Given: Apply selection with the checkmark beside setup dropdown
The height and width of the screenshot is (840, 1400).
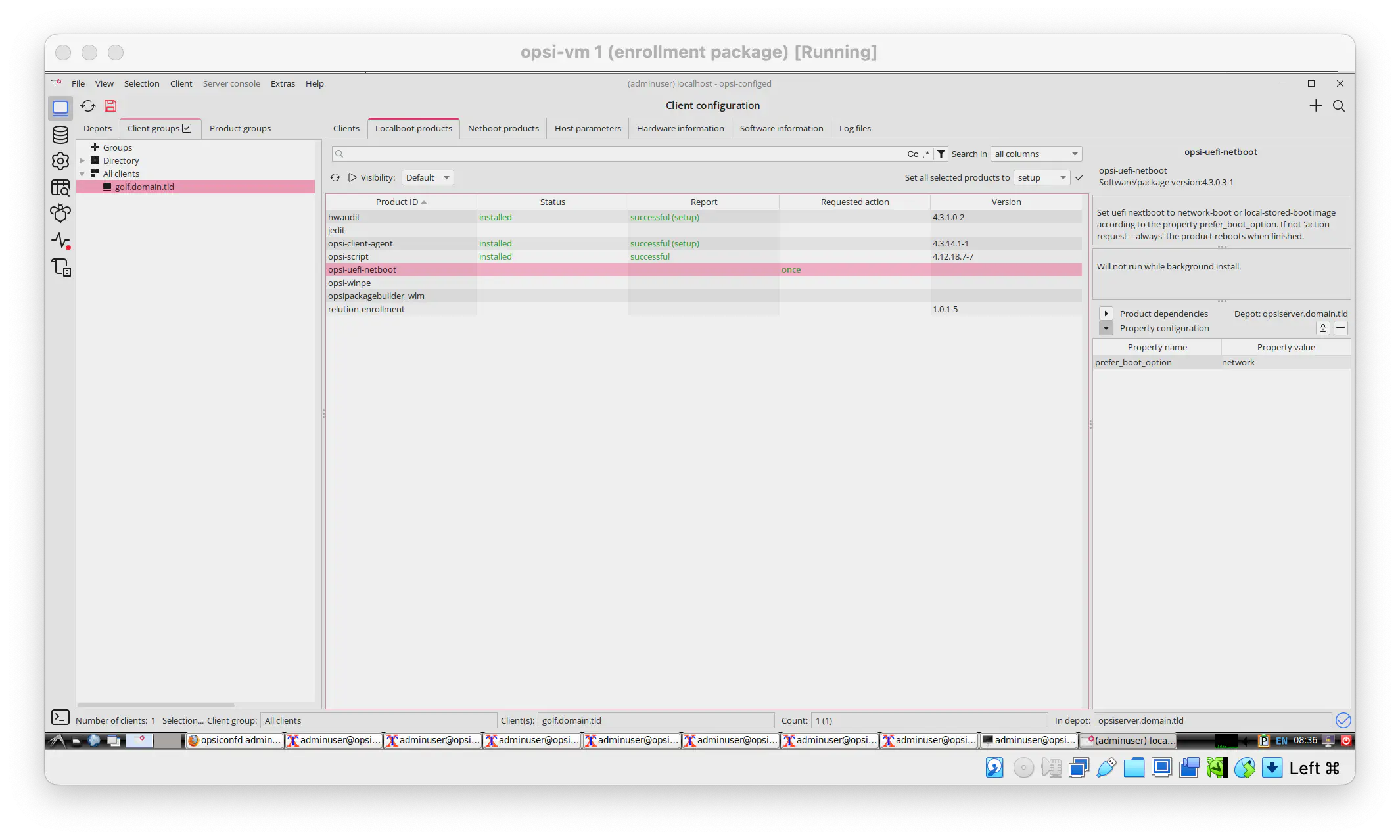Looking at the screenshot, I should [x=1079, y=177].
